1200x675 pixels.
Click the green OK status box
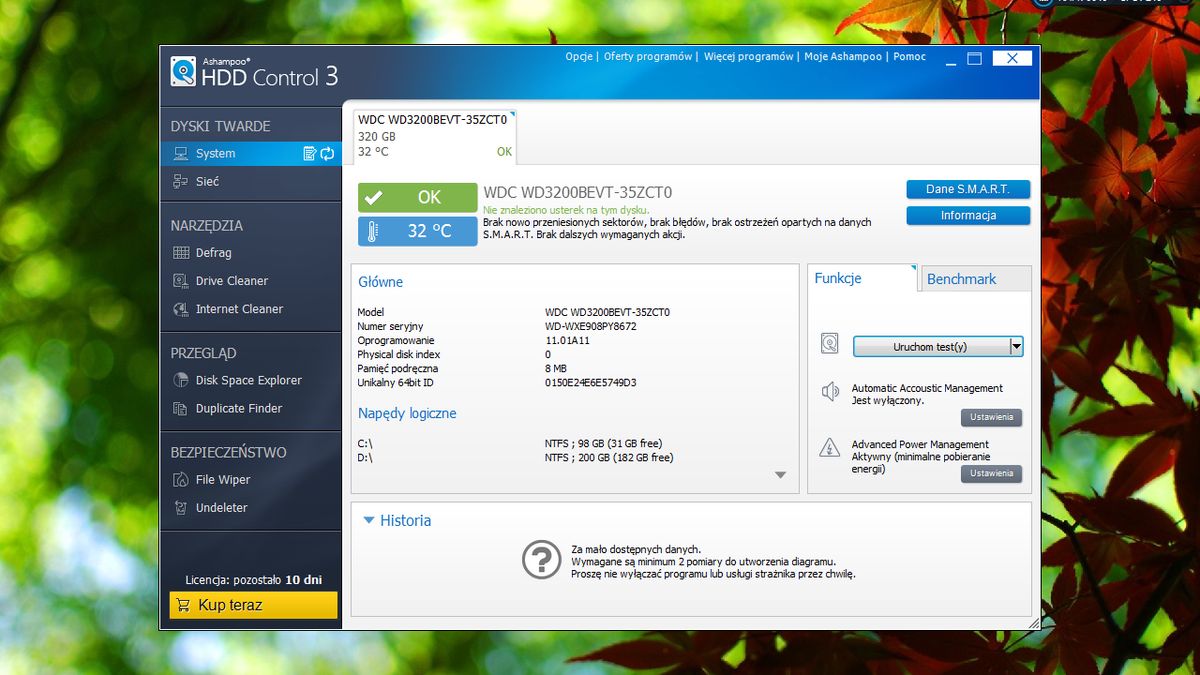(418, 198)
